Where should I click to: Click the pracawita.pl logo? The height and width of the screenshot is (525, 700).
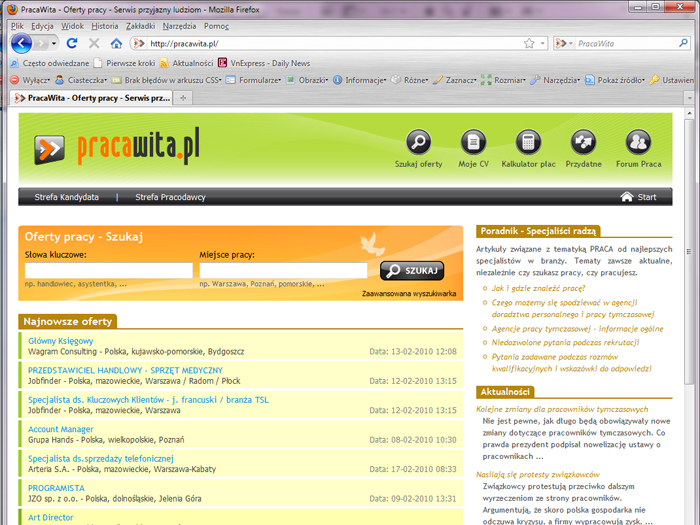pos(117,147)
